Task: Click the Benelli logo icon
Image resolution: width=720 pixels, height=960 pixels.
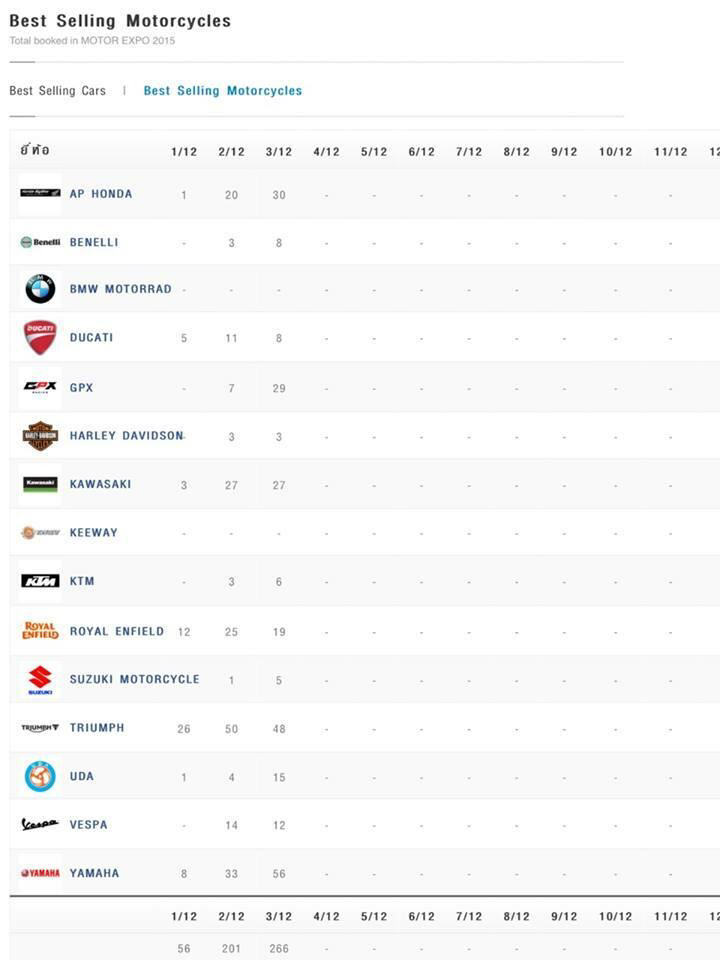Action: tap(40, 242)
